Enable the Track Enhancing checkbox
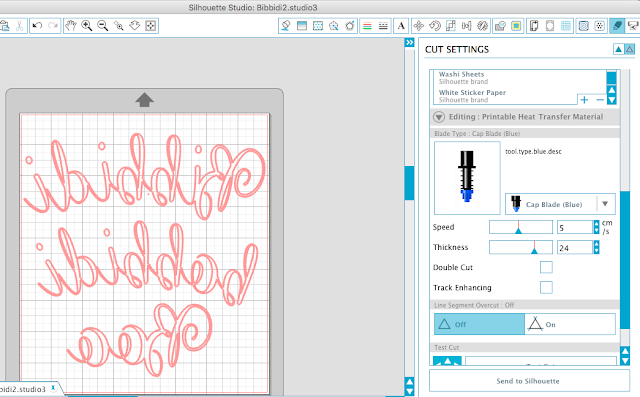This screenshot has height=397, width=640. tap(546, 287)
